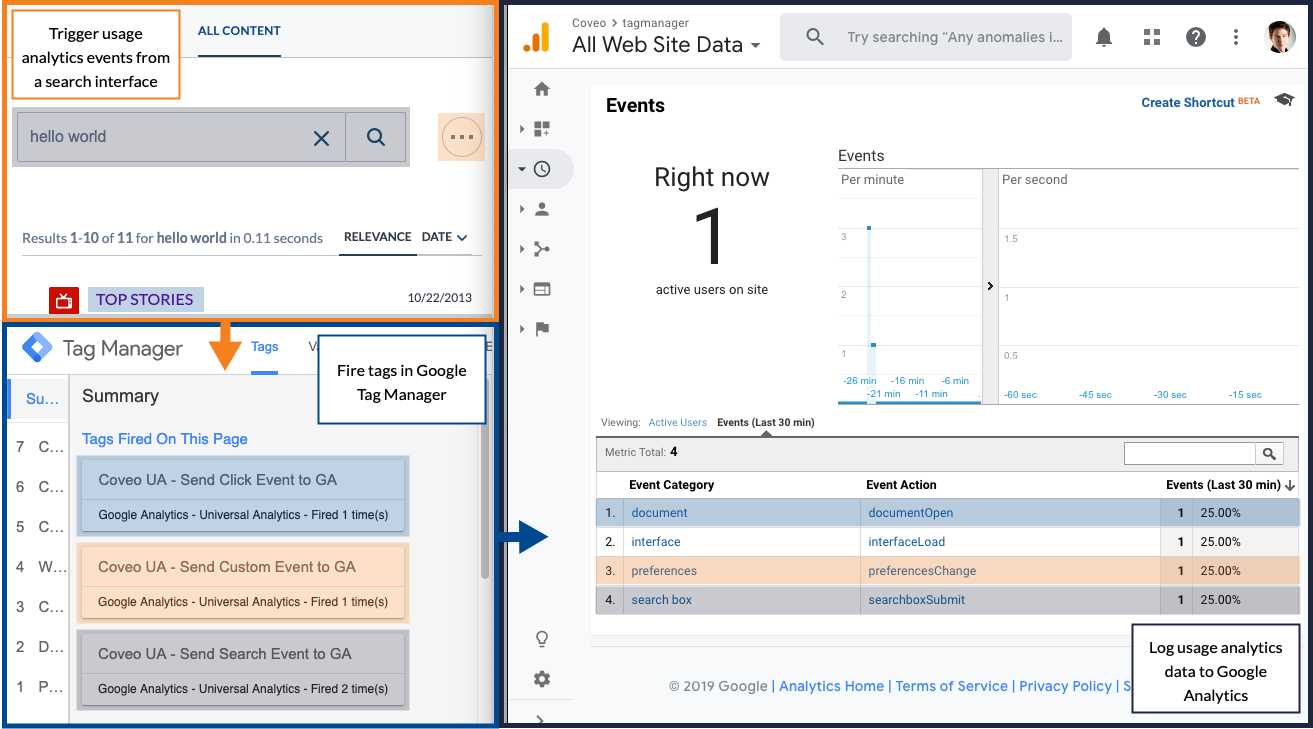This screenshot has width=1313, height=729.
Task: Click the Google Analytics logo
Action: (537, 38)
